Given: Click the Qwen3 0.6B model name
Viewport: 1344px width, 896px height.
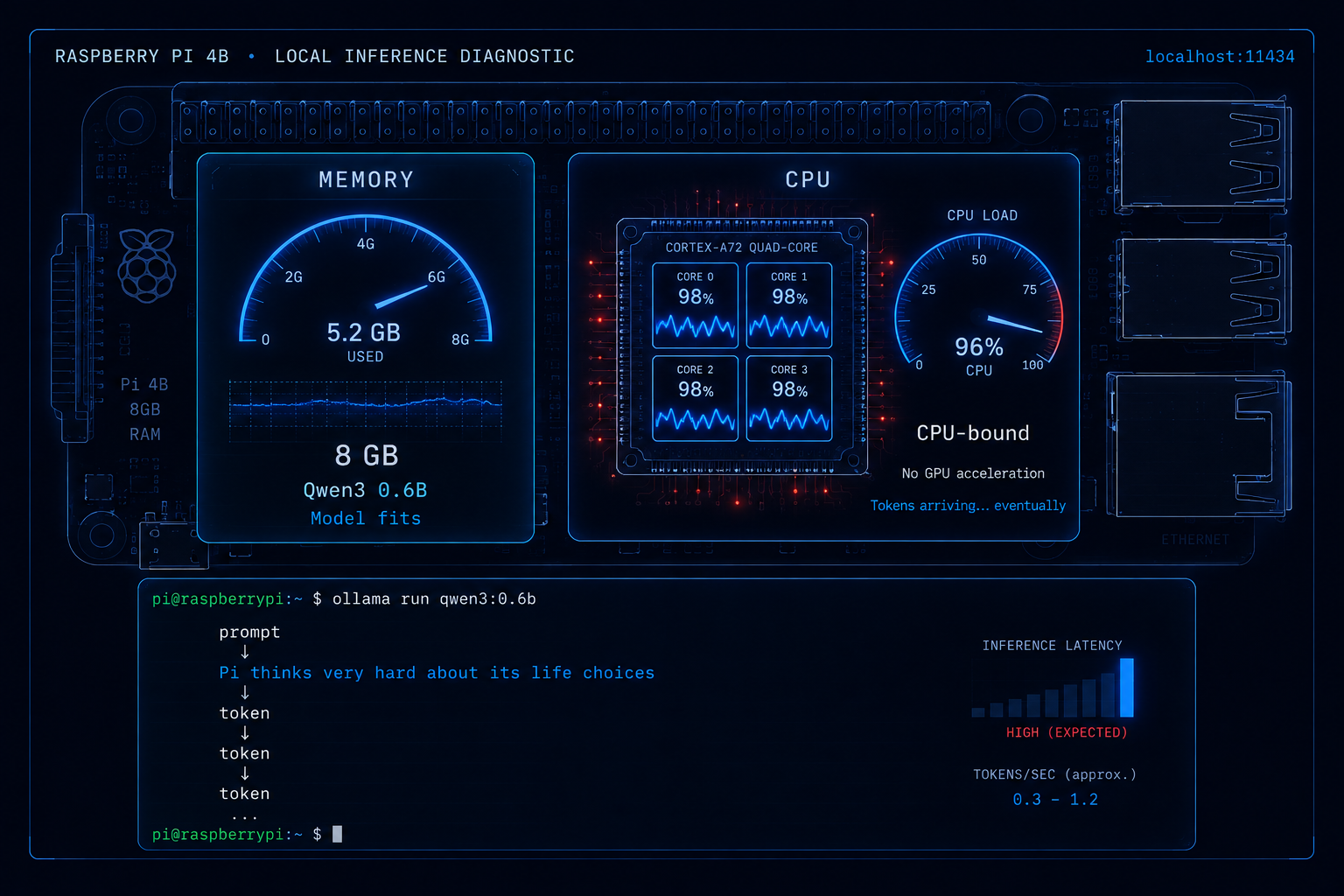Looking at the screenshot, I should pos(366,490).
